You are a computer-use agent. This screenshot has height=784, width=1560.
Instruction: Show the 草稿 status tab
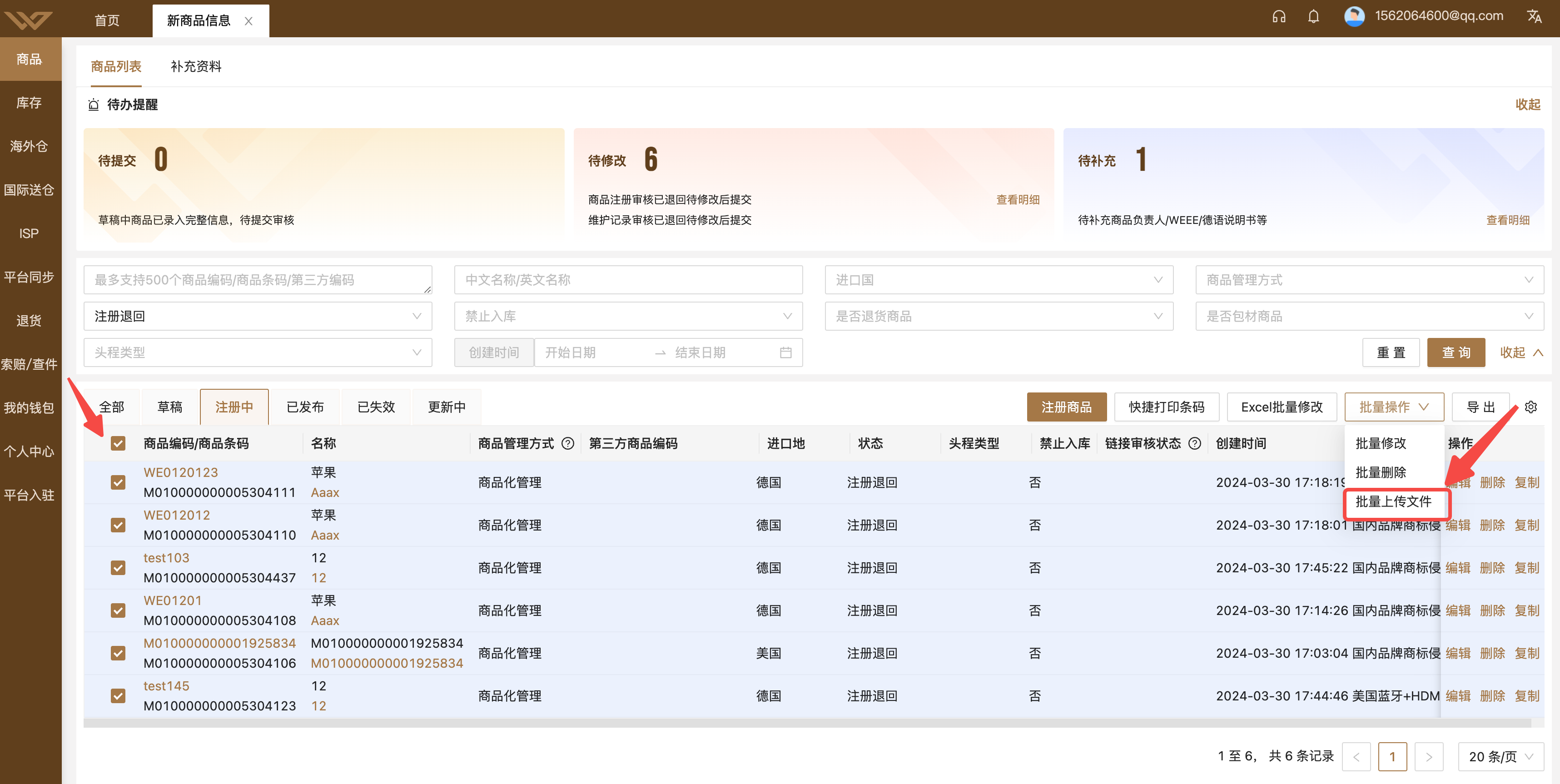[169, 407]
